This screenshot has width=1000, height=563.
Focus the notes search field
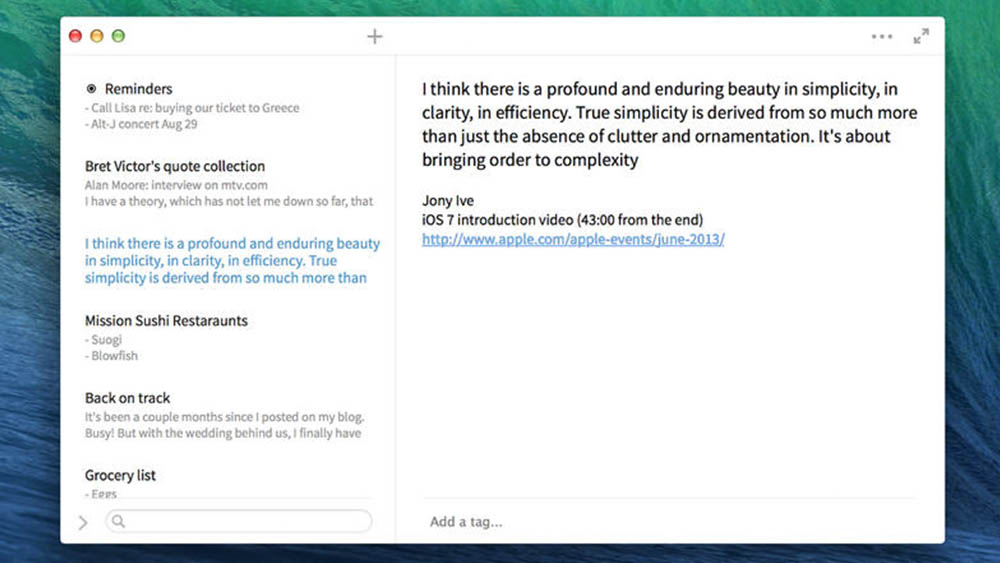245,521
